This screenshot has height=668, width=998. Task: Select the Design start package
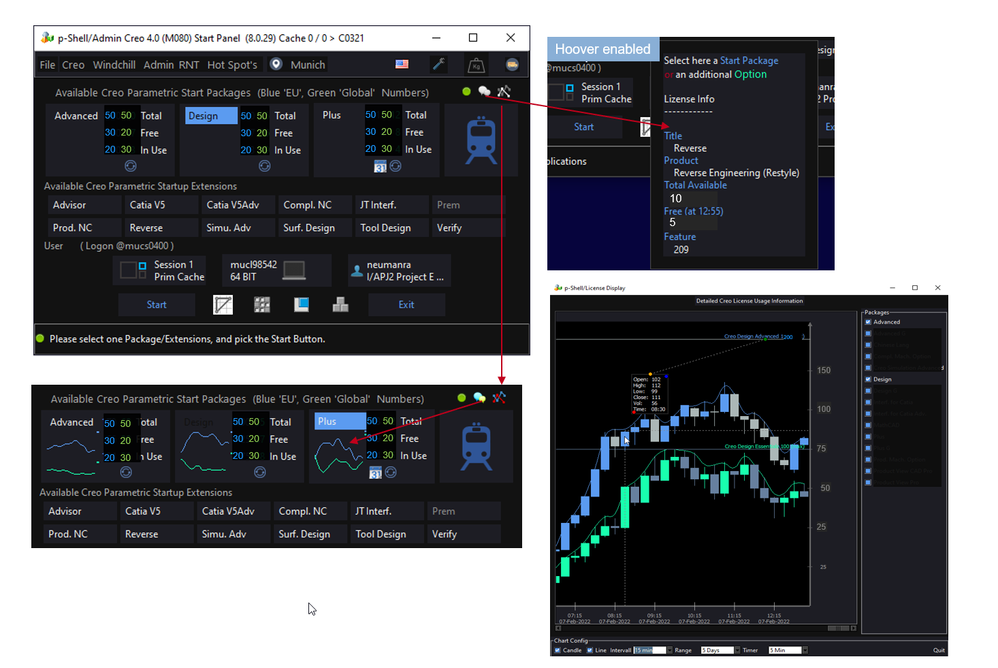[211, 116]
